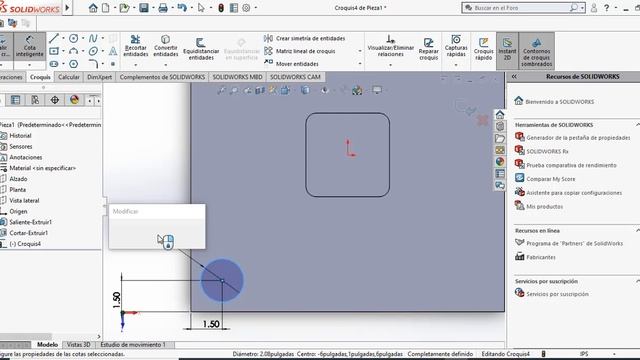This screenshot has height=360, width=640.
Task: Open the ConfigurationManager tab icon
Action: [x=35, y=100]
